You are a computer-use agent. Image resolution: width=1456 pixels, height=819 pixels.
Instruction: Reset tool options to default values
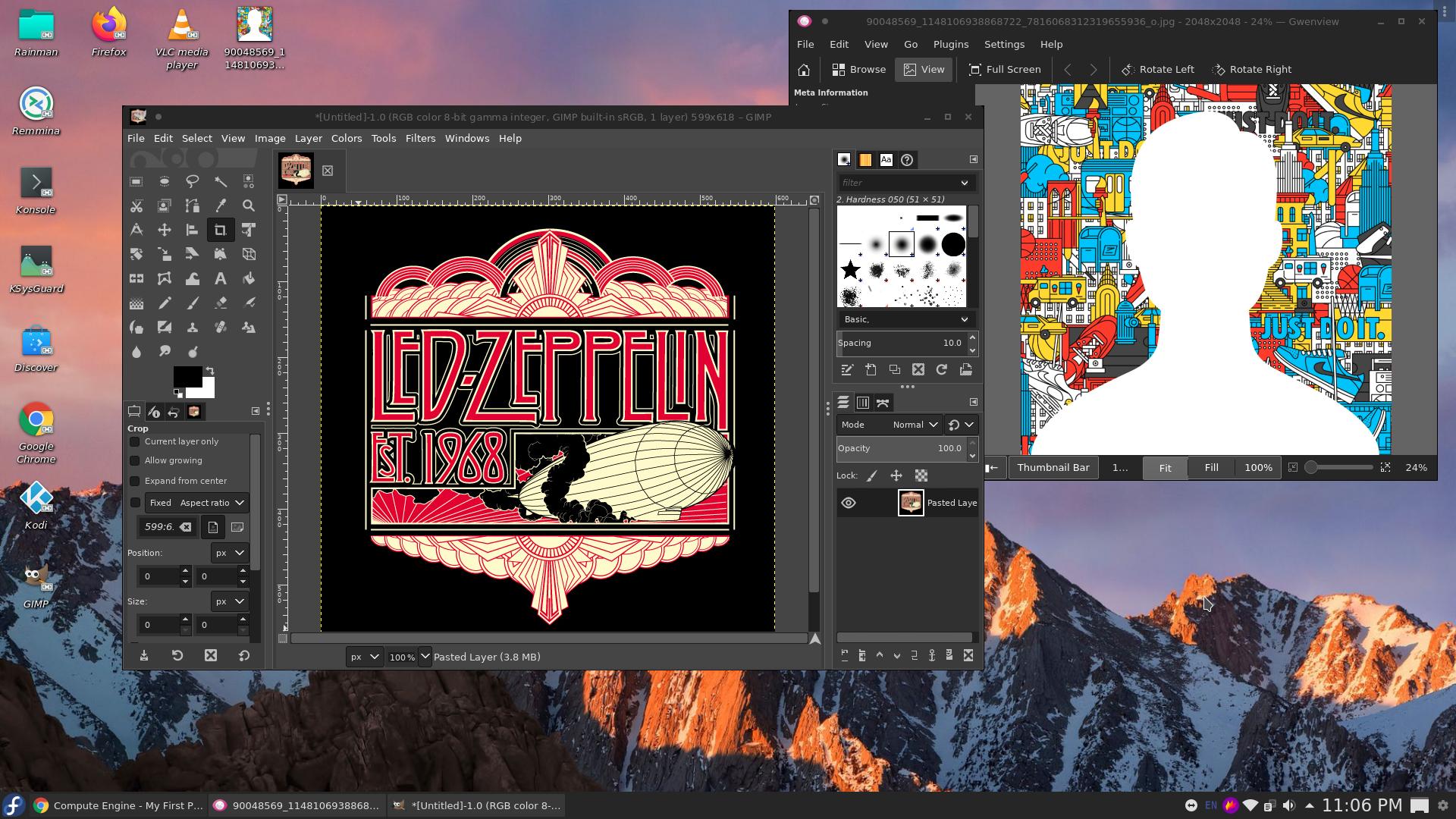click(x=244, y=656)
